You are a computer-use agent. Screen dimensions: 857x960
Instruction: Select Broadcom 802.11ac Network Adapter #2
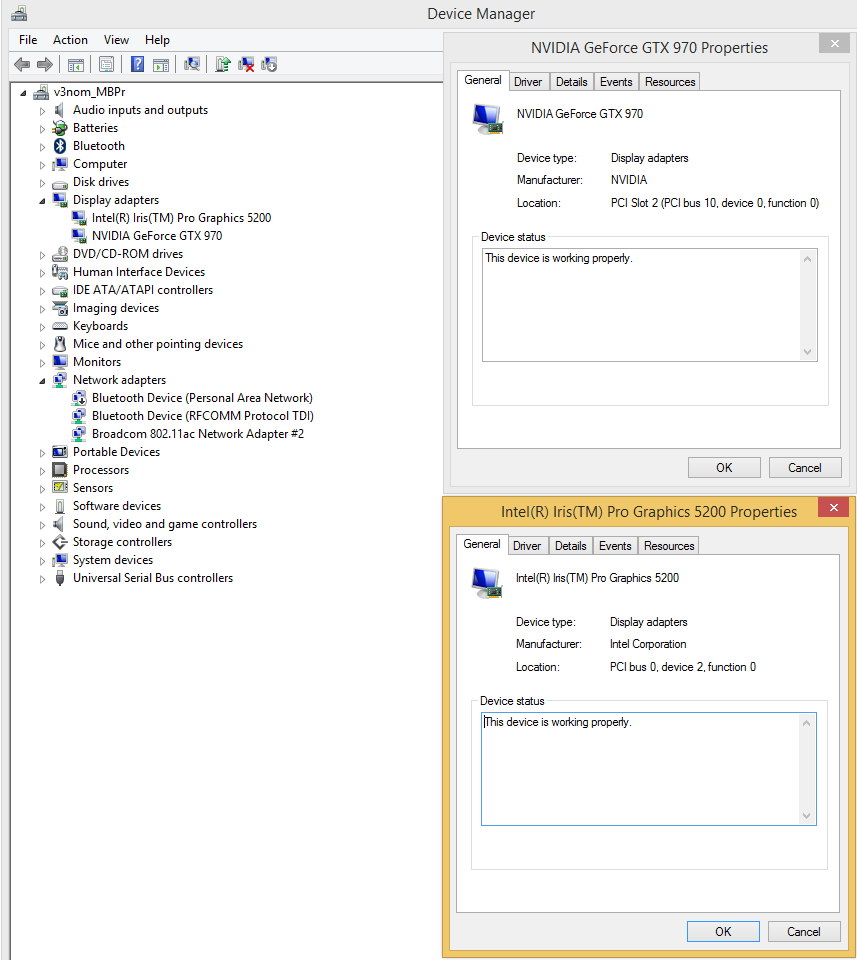coord(198,434)
